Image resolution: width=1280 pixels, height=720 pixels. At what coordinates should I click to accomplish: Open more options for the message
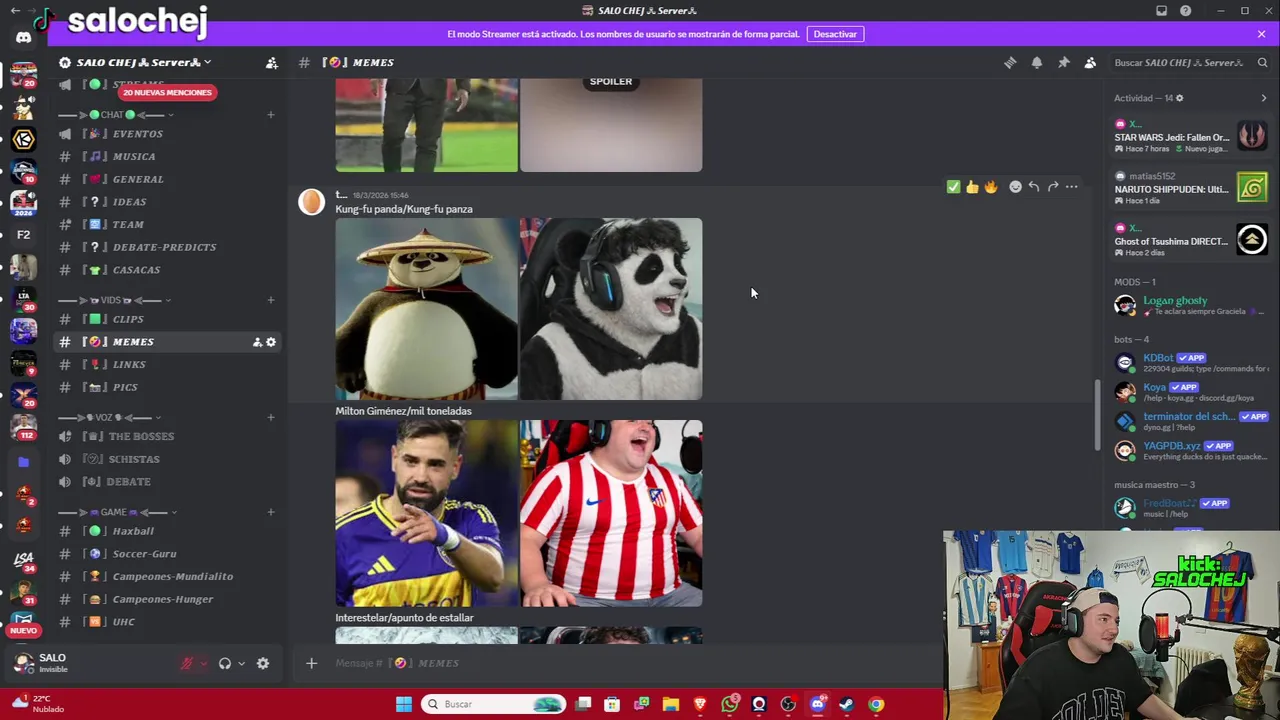coord(1072,187)
